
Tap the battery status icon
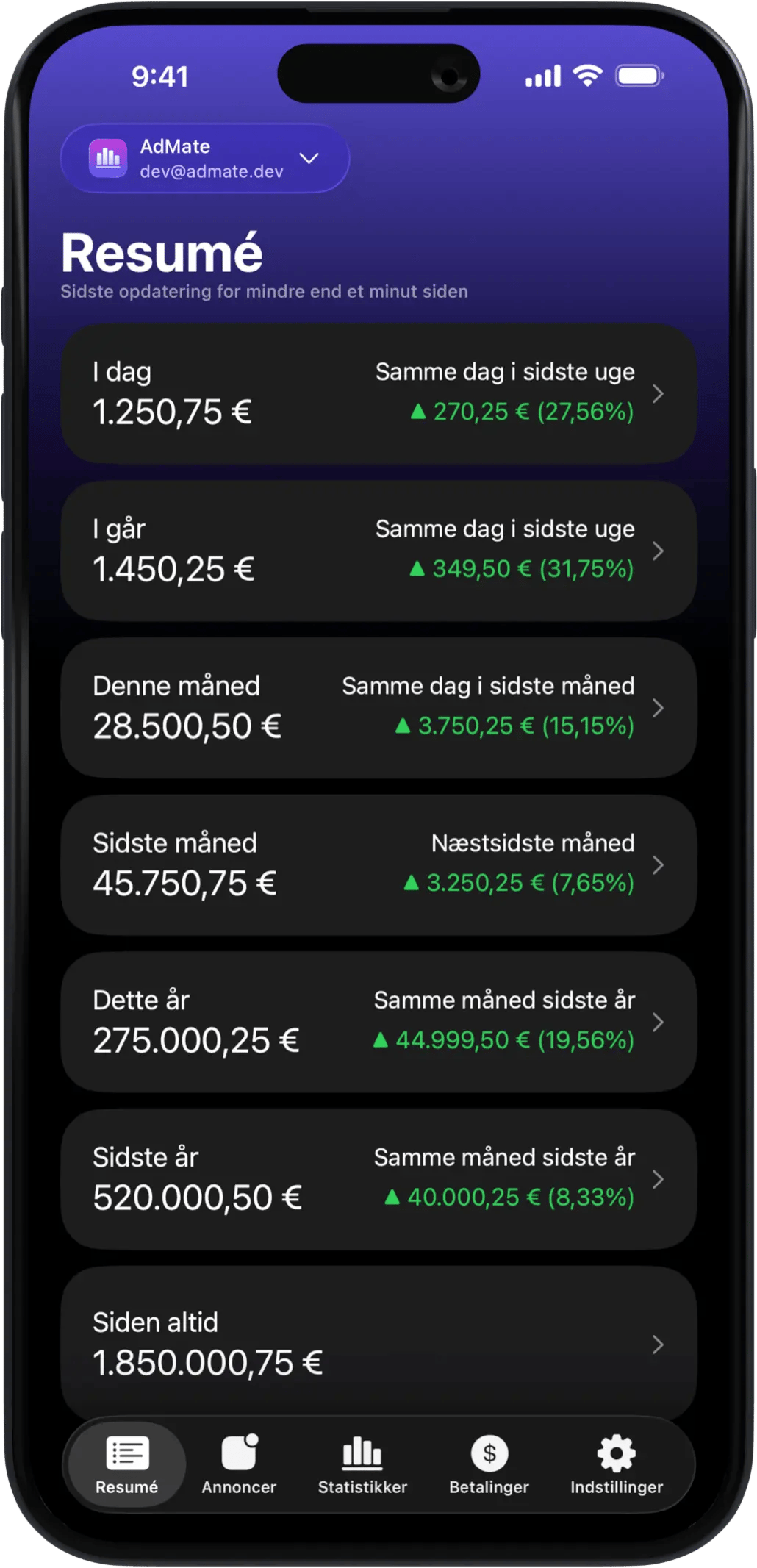point(639,76)
